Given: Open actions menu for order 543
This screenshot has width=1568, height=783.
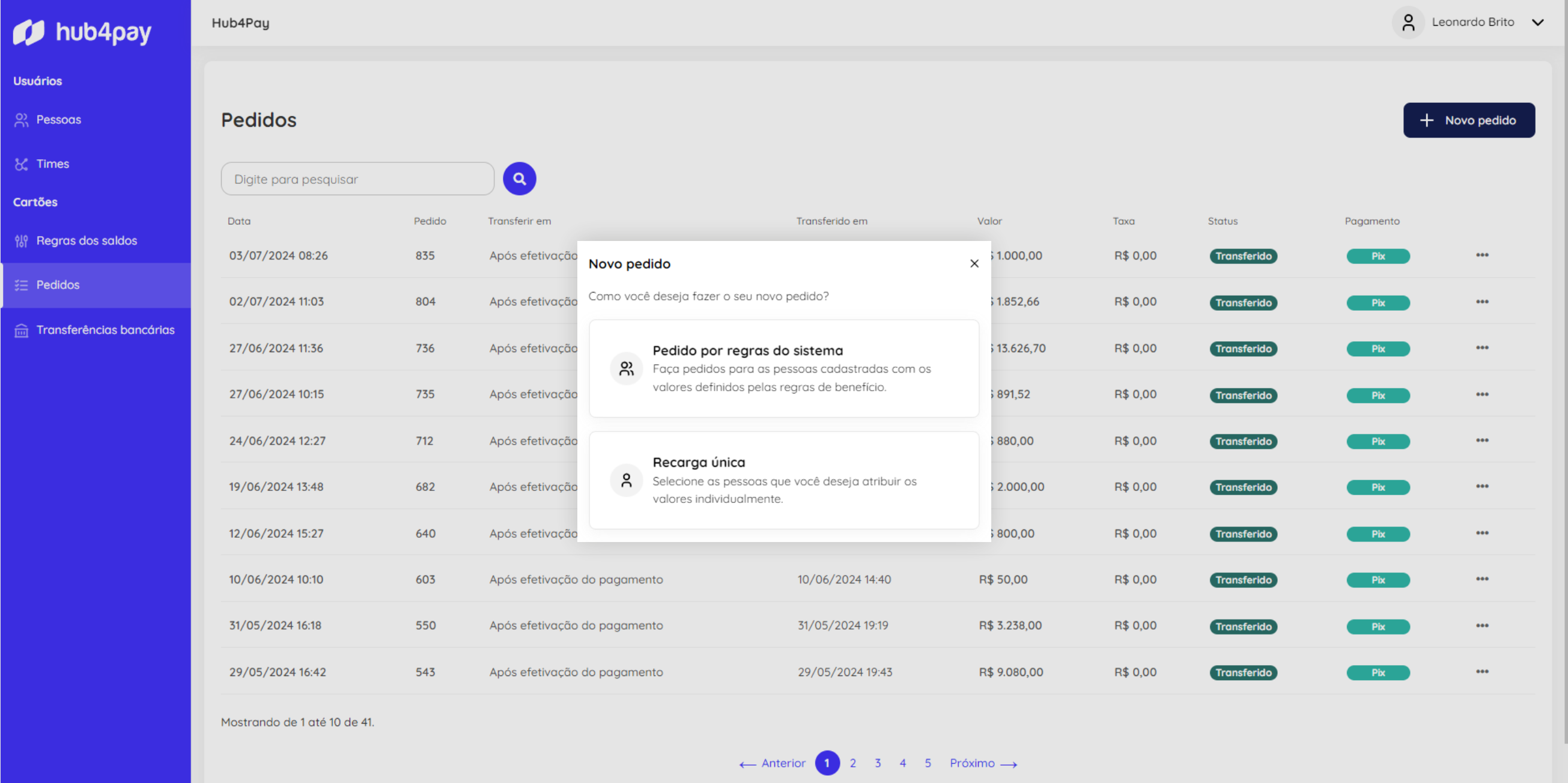Looking at the screenshot, I should coord(1481,672).
